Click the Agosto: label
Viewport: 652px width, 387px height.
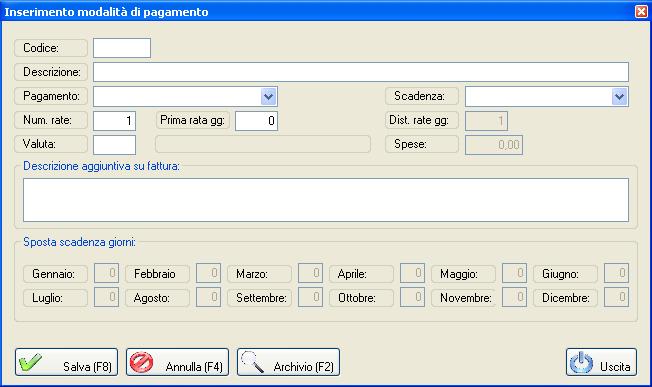tap(151, 298)
